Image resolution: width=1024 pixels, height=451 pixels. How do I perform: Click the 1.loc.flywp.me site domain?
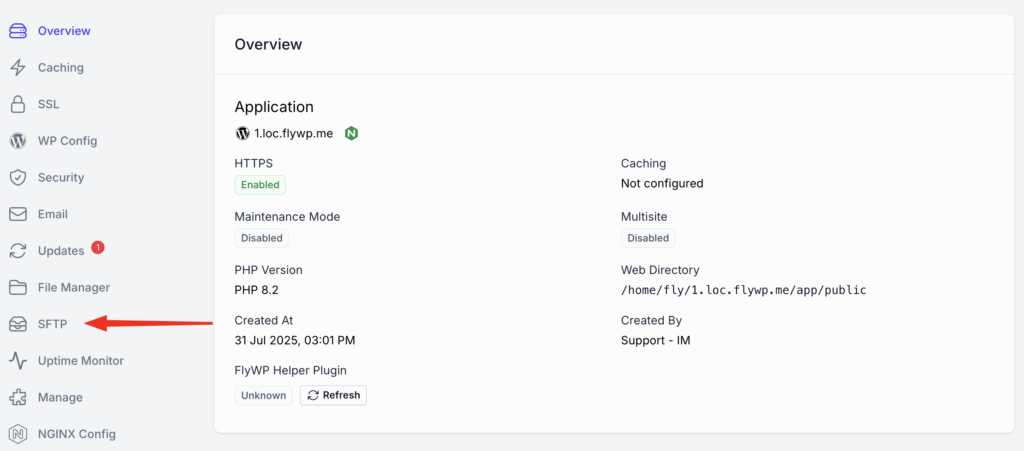pyautogui.click(x=294, y=133)
